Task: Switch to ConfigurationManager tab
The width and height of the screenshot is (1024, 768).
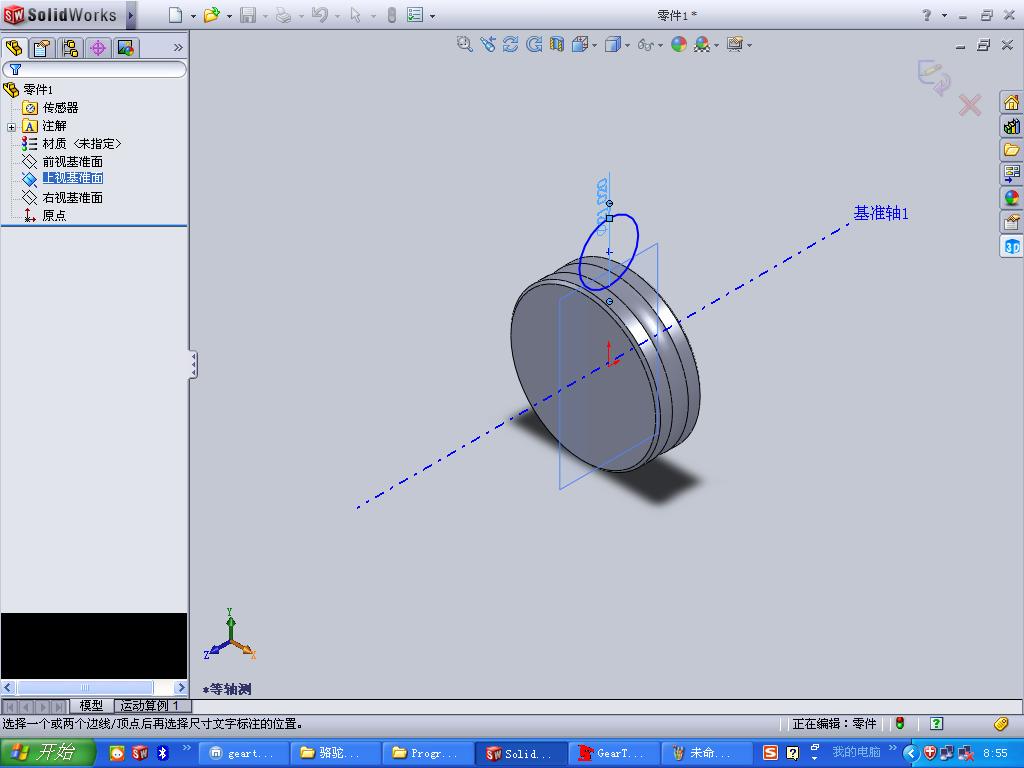Action: coord(69,48)
